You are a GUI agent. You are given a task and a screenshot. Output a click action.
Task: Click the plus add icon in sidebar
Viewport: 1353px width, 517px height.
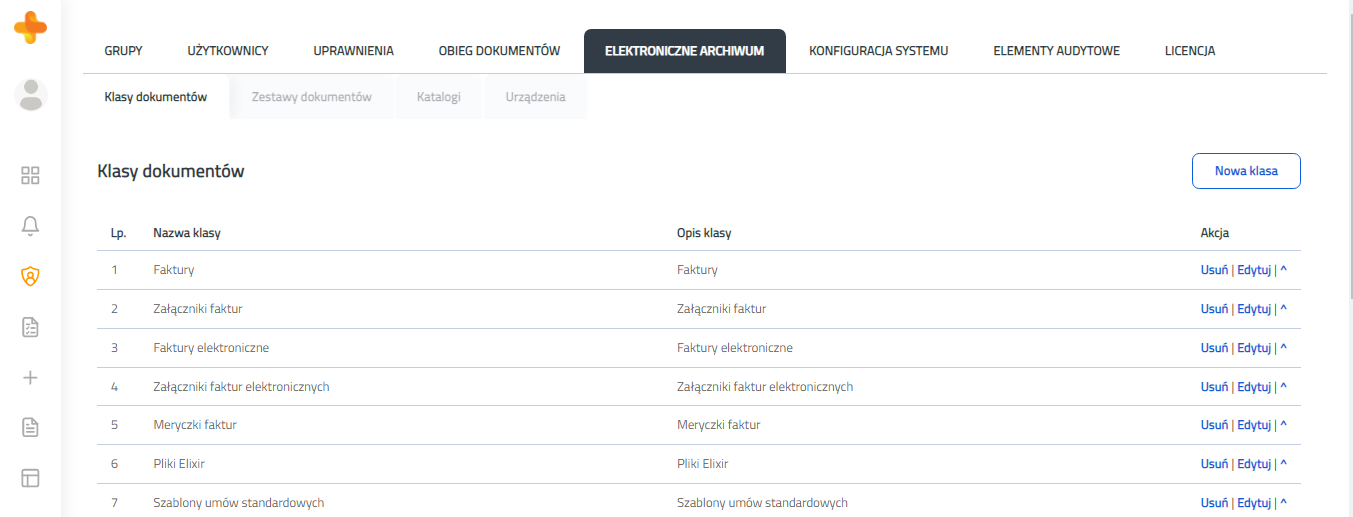pyautogui.click(x=30, y=378)
